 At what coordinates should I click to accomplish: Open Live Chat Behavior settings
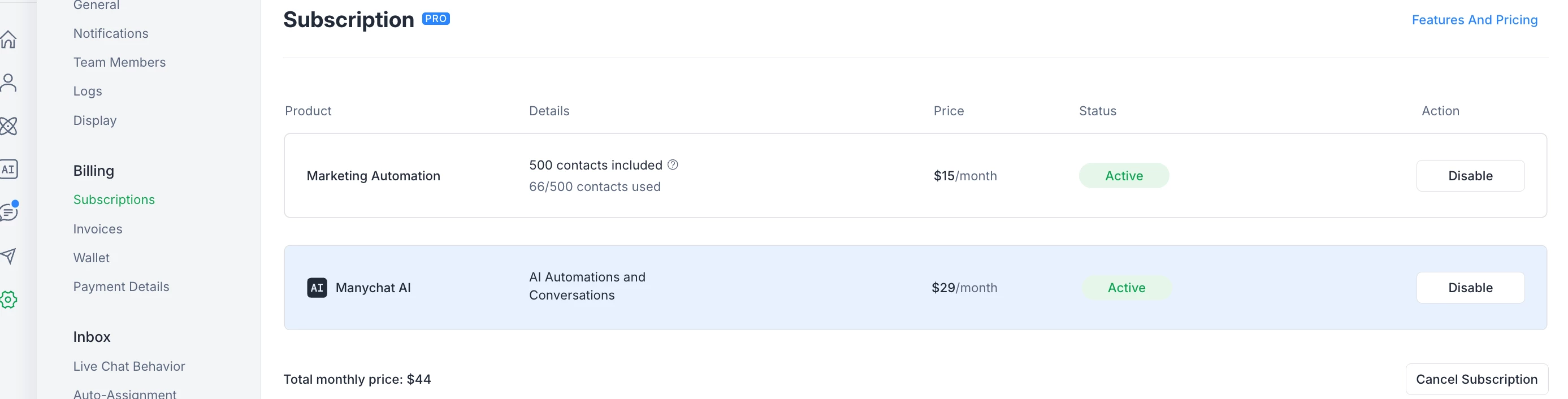(129, 366)
